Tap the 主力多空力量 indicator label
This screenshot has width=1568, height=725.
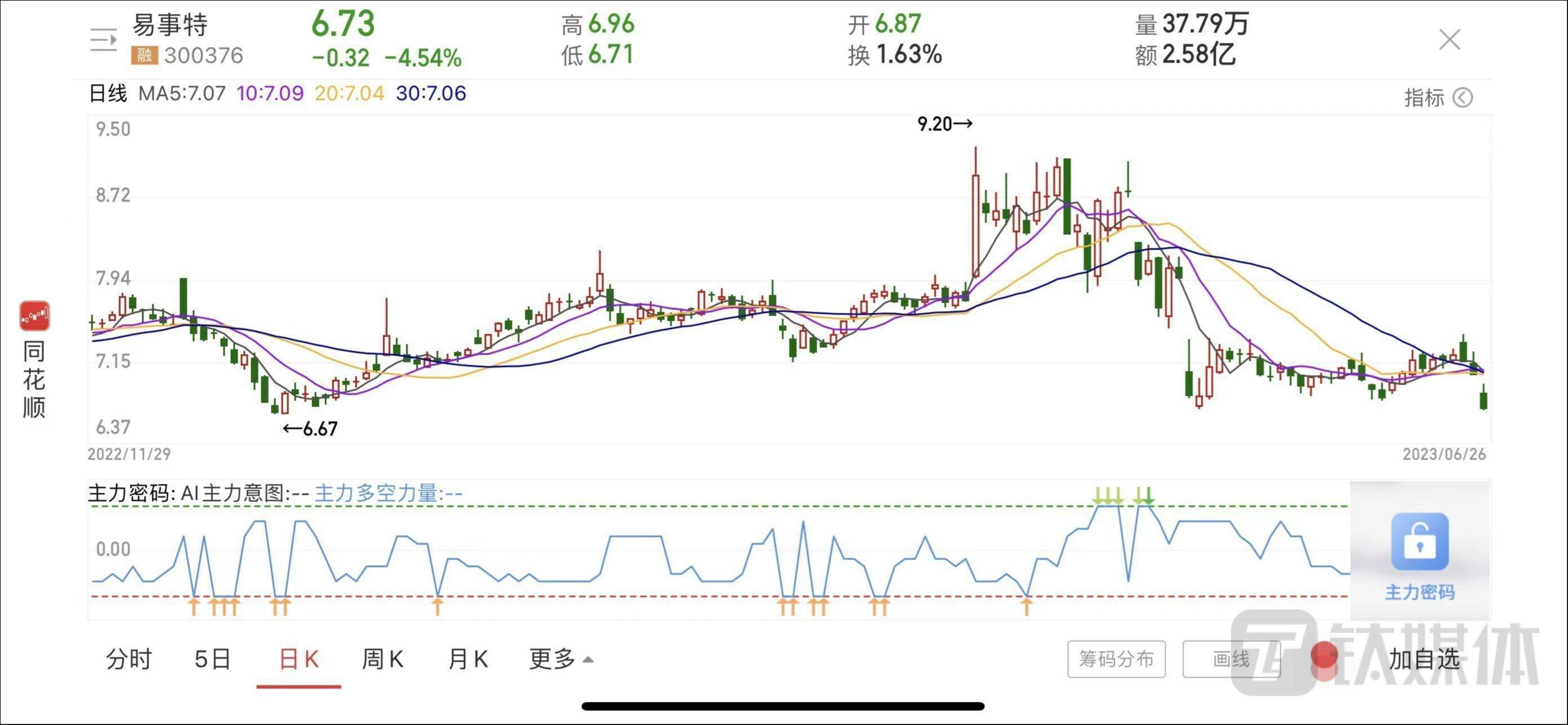(x=388, y=493)
